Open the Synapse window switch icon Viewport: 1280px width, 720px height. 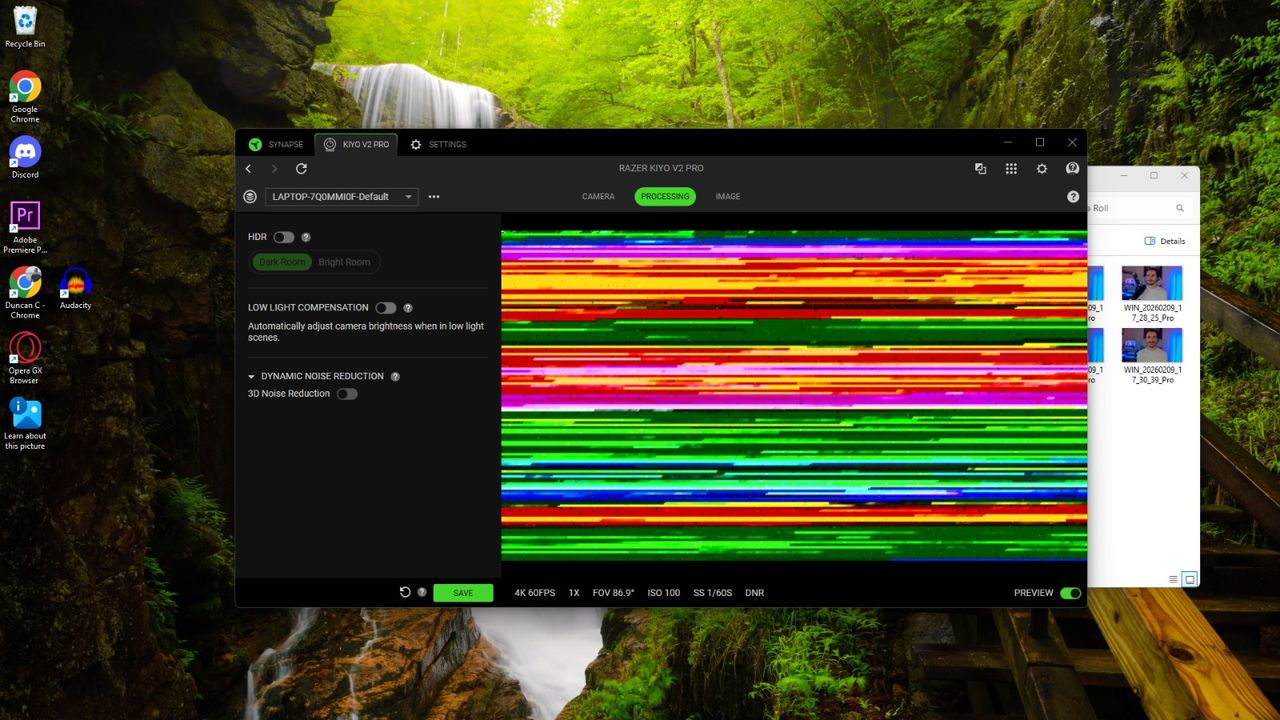980,169
